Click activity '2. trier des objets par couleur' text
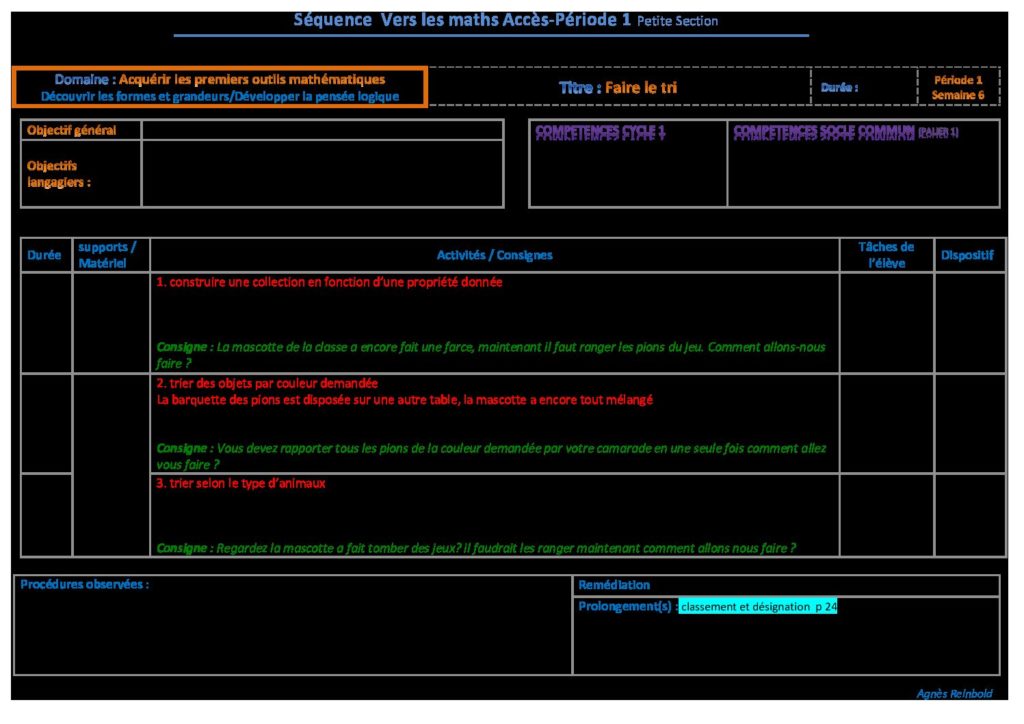The image size is (1024, 724). [267, 383]
